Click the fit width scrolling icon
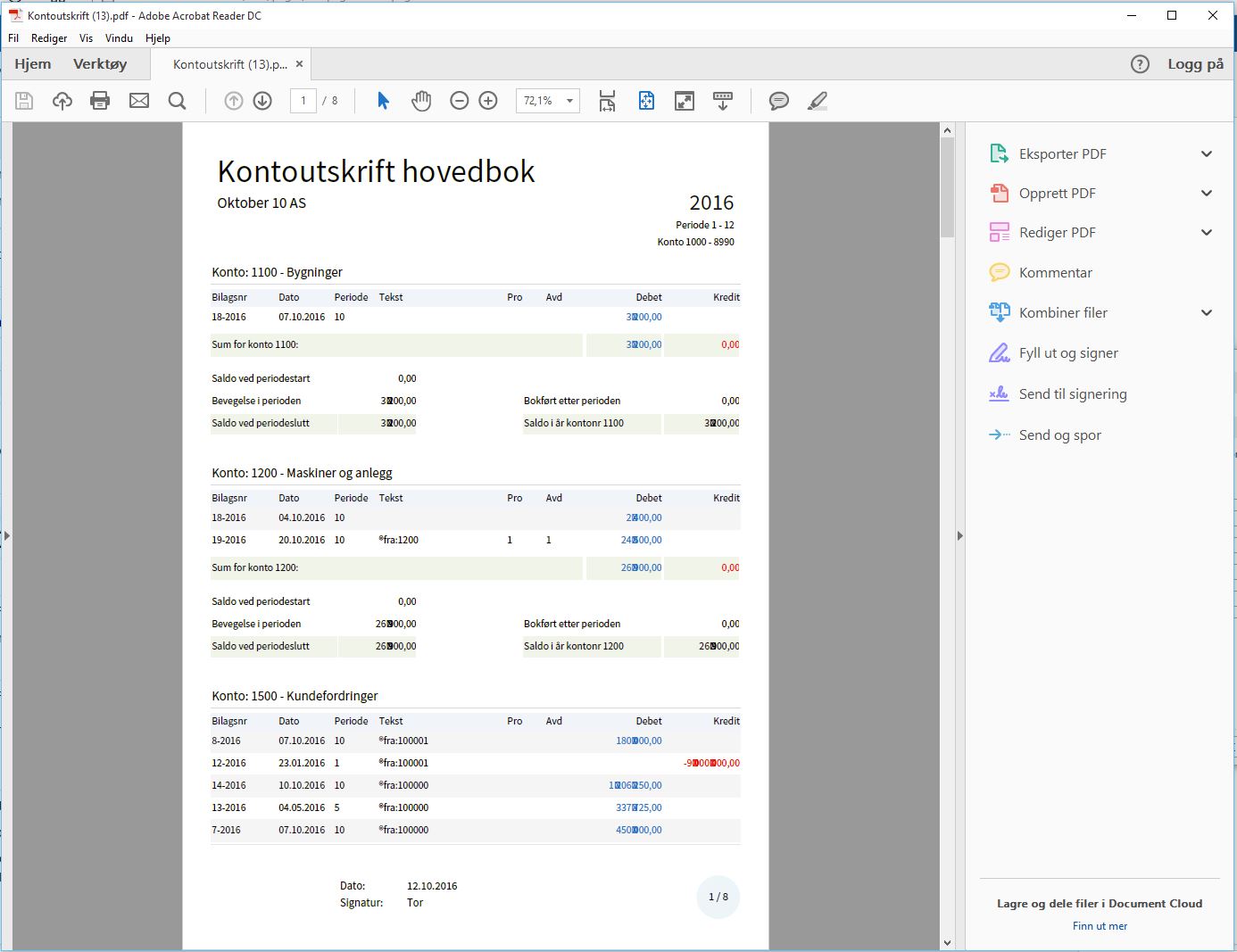Viewport: 1237px width, 952px height. (x=607, y=101)
